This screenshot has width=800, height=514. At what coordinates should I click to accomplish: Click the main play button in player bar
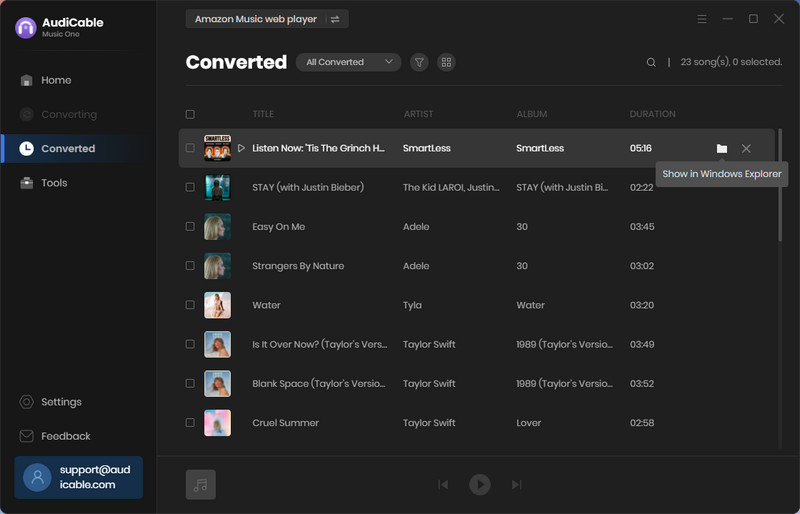pyautogui.click(x=480, y=484)
